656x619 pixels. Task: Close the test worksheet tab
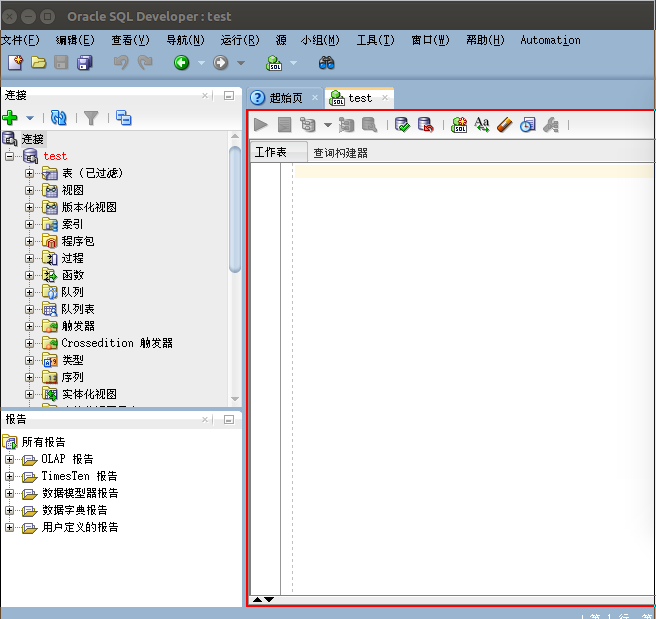(x=385, y=97)
